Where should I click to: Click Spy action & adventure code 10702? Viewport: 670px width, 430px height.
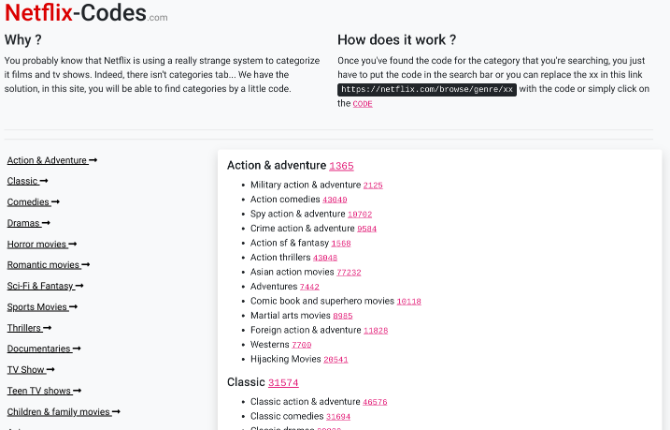[360, 214]
